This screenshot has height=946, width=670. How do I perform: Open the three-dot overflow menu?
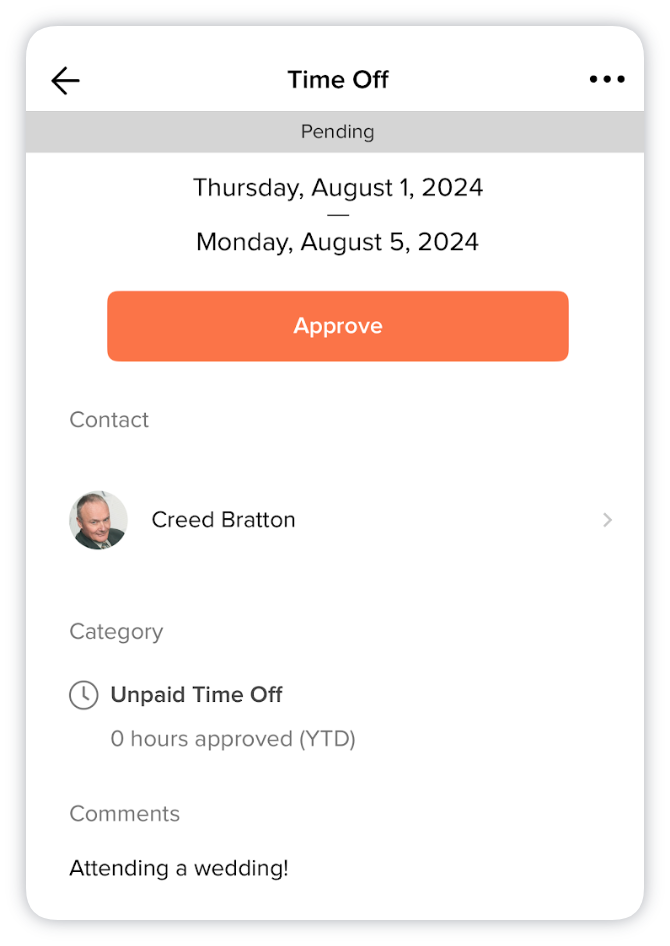click(607, 79)
